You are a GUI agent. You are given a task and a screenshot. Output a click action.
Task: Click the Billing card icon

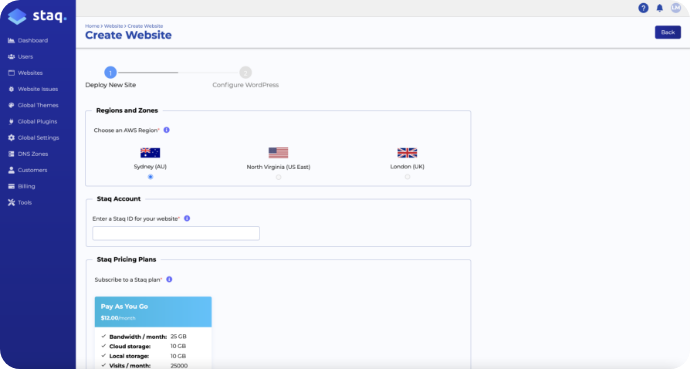11,186
